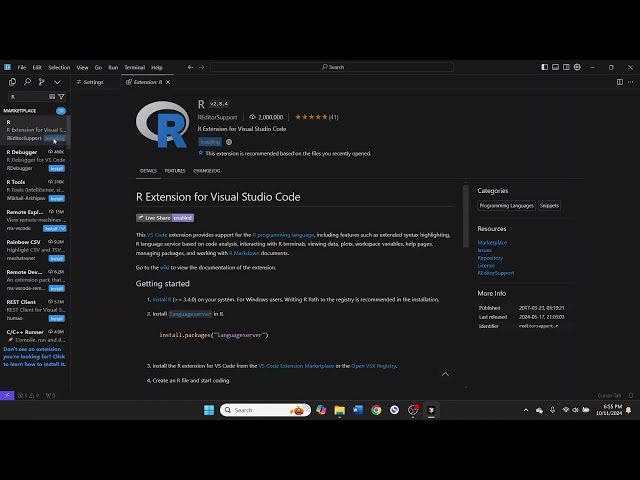Open editor More Actions ellipsis menu
This screenshot has height=480, width=640.
click(631, 82)
